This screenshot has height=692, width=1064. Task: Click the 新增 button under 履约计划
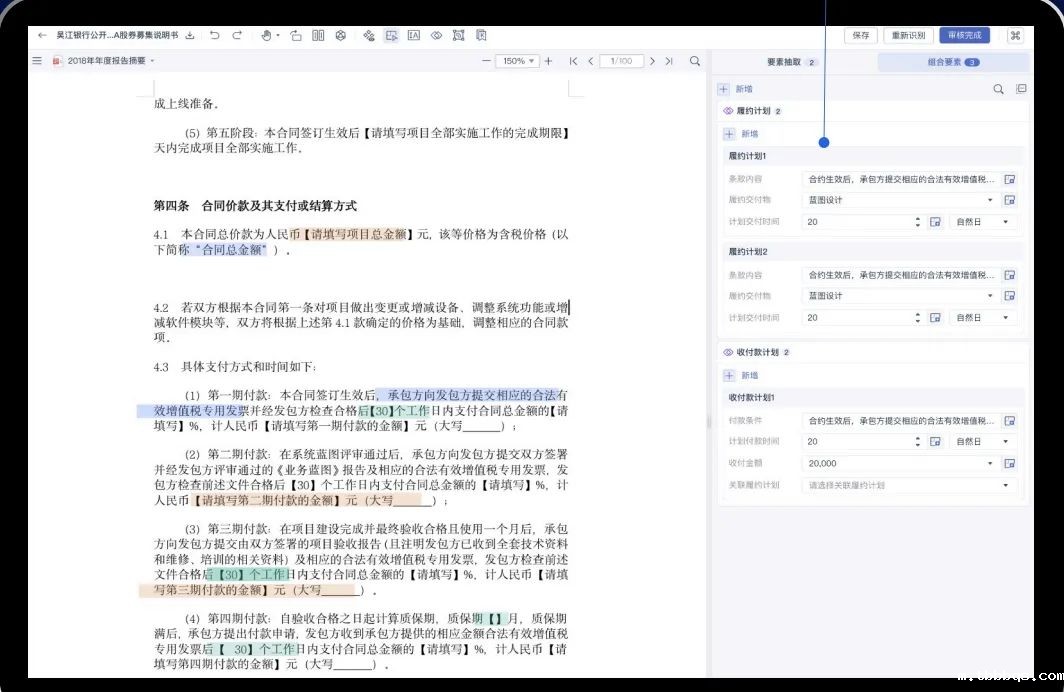pos(740,133)
